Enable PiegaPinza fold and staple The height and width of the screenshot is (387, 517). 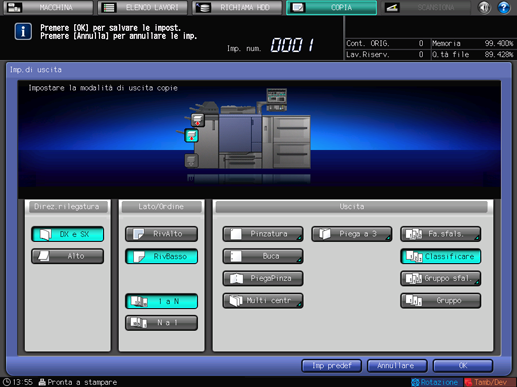coord(263,278)
